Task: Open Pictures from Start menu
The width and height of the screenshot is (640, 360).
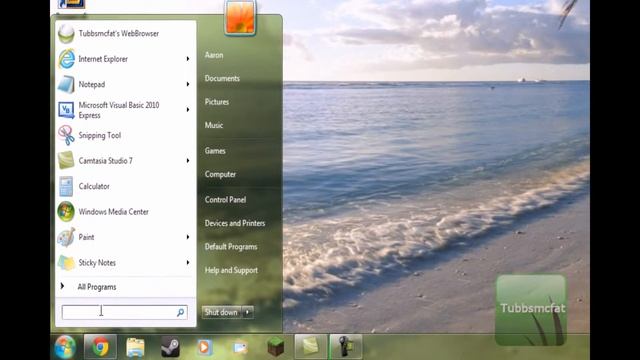Action: coord(217,102)
